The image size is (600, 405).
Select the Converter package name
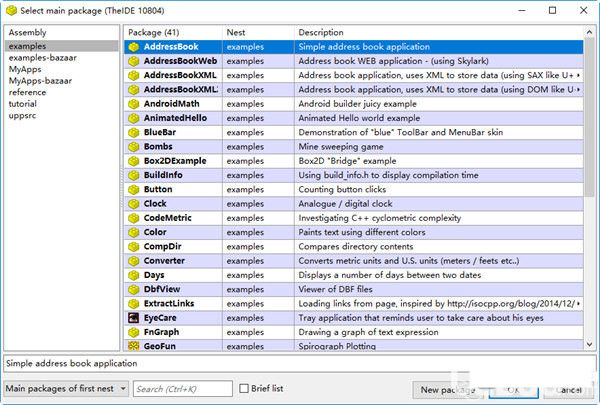164,261
